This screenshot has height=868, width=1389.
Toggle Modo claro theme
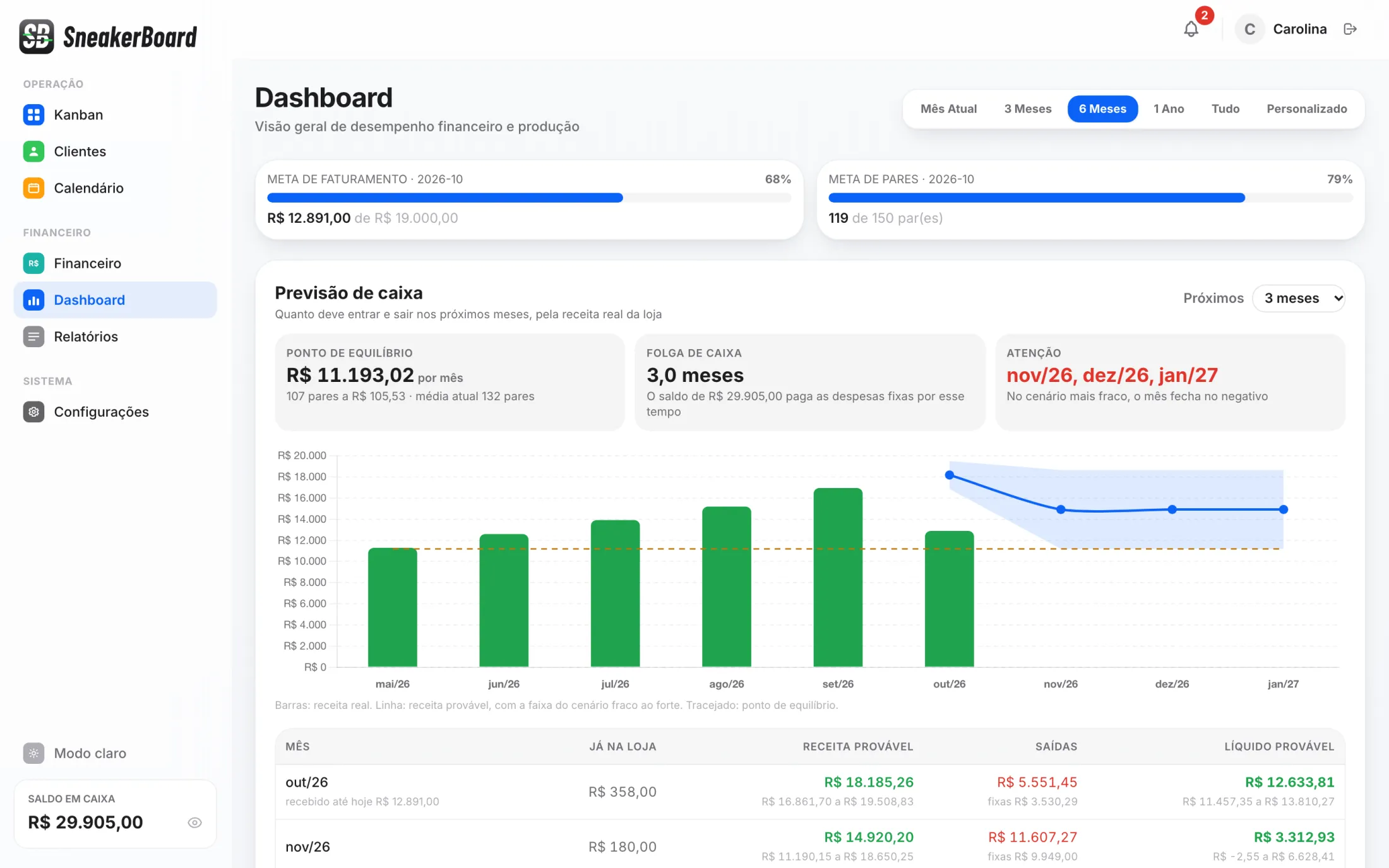pyautogui.click(x=75, y=753)
